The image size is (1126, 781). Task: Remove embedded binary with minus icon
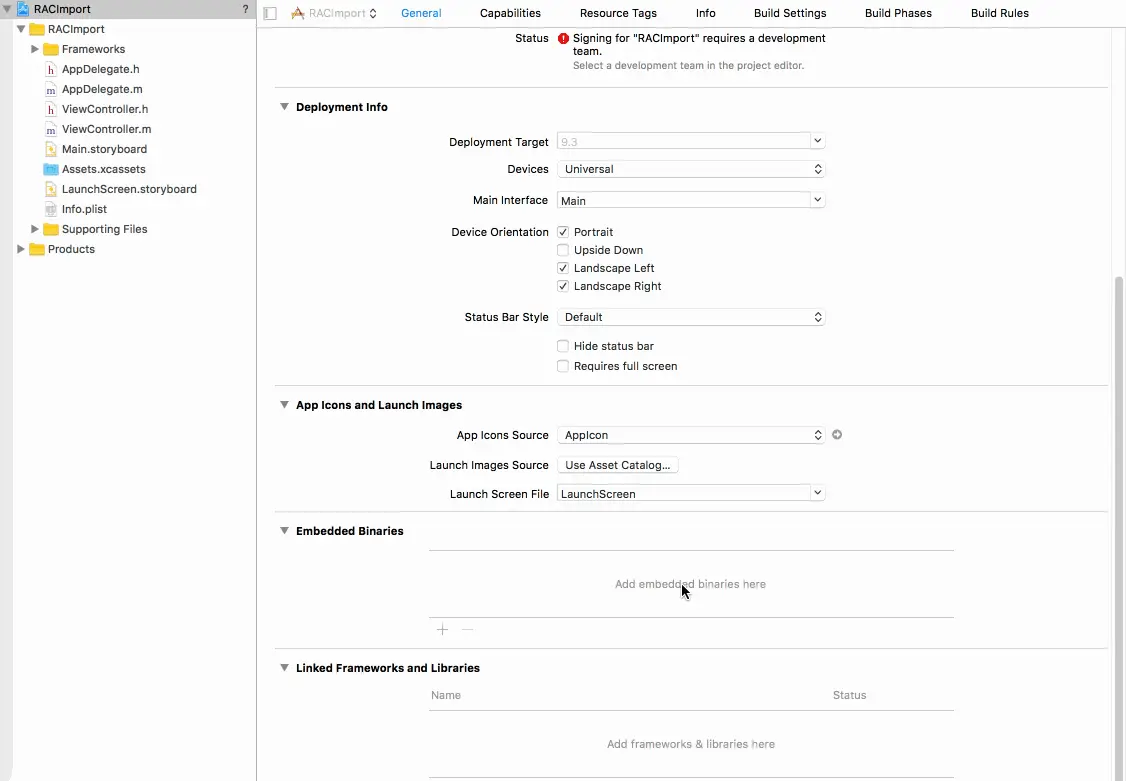467,630
